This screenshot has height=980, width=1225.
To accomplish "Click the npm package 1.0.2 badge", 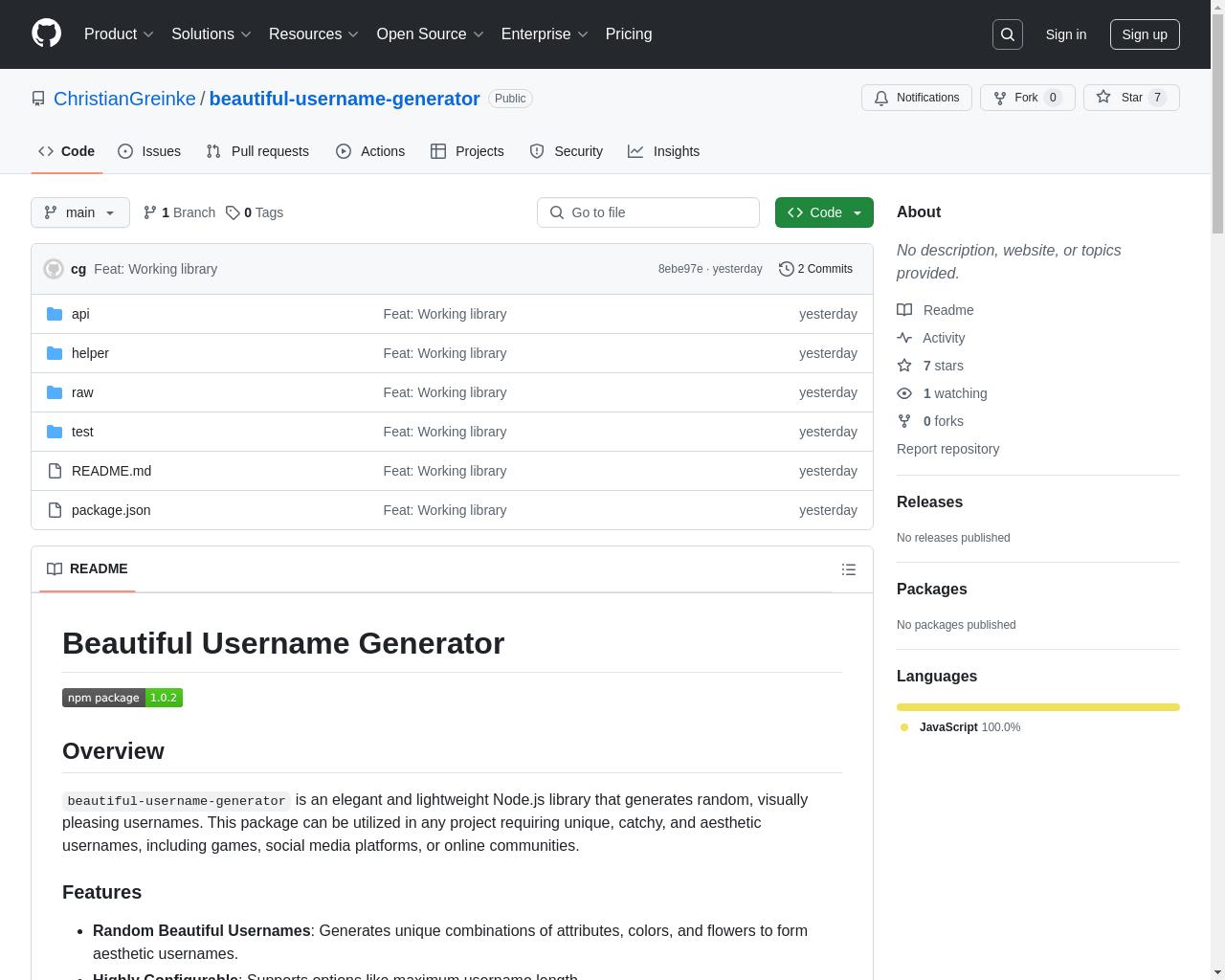I will point(122,698).
